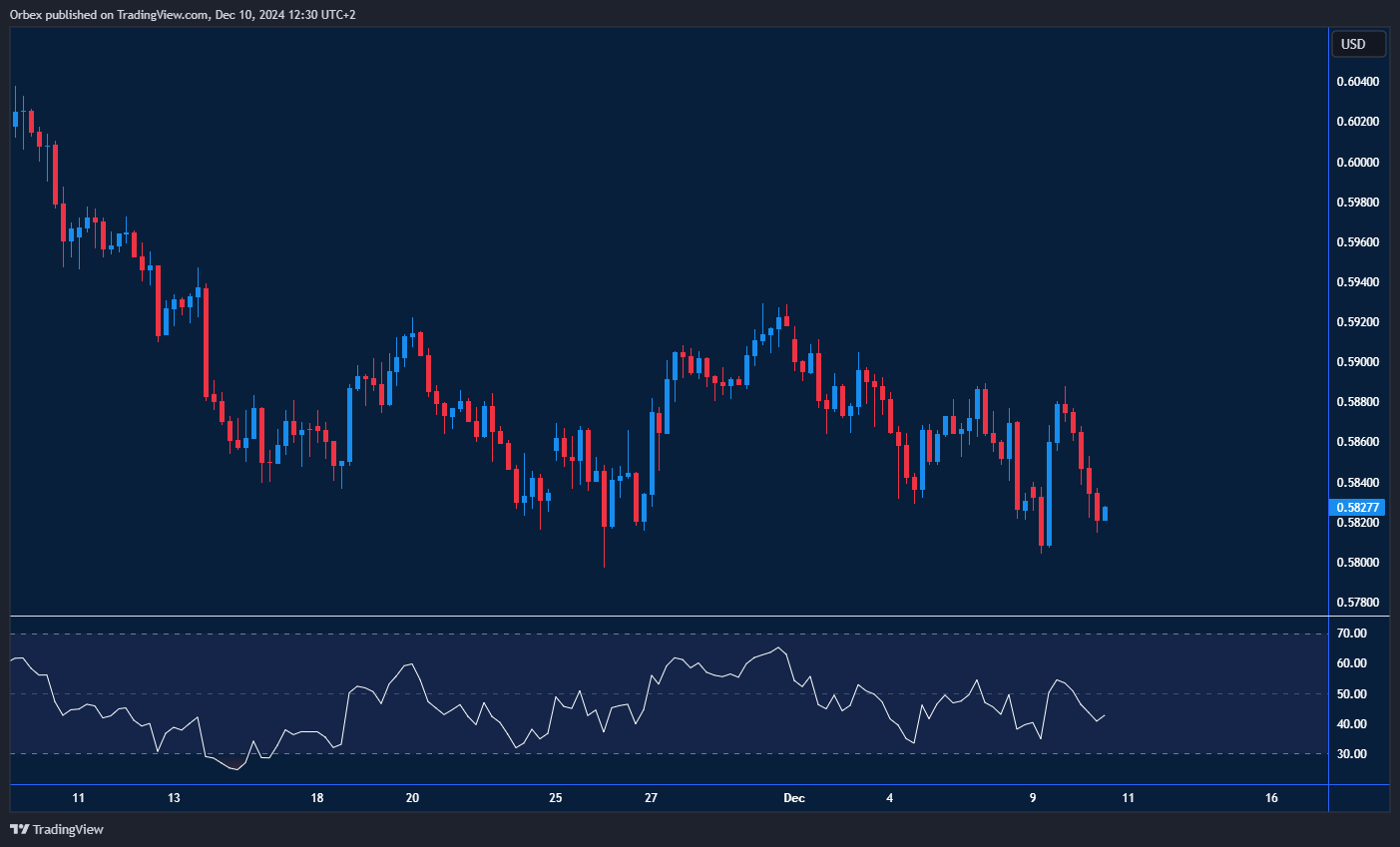Open the USD currency selector
The height and width of the screenshot is (847, 1400).
click(x=1357, y=44)
